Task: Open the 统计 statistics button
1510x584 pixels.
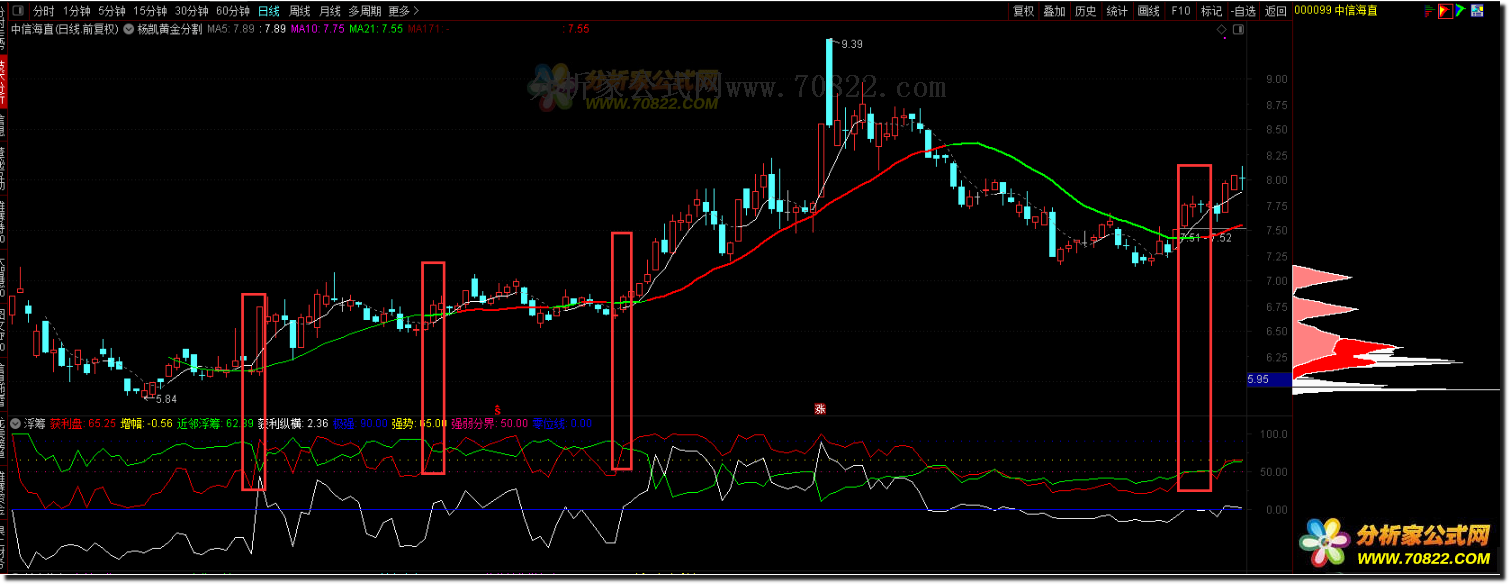Action: [1118, 11]
